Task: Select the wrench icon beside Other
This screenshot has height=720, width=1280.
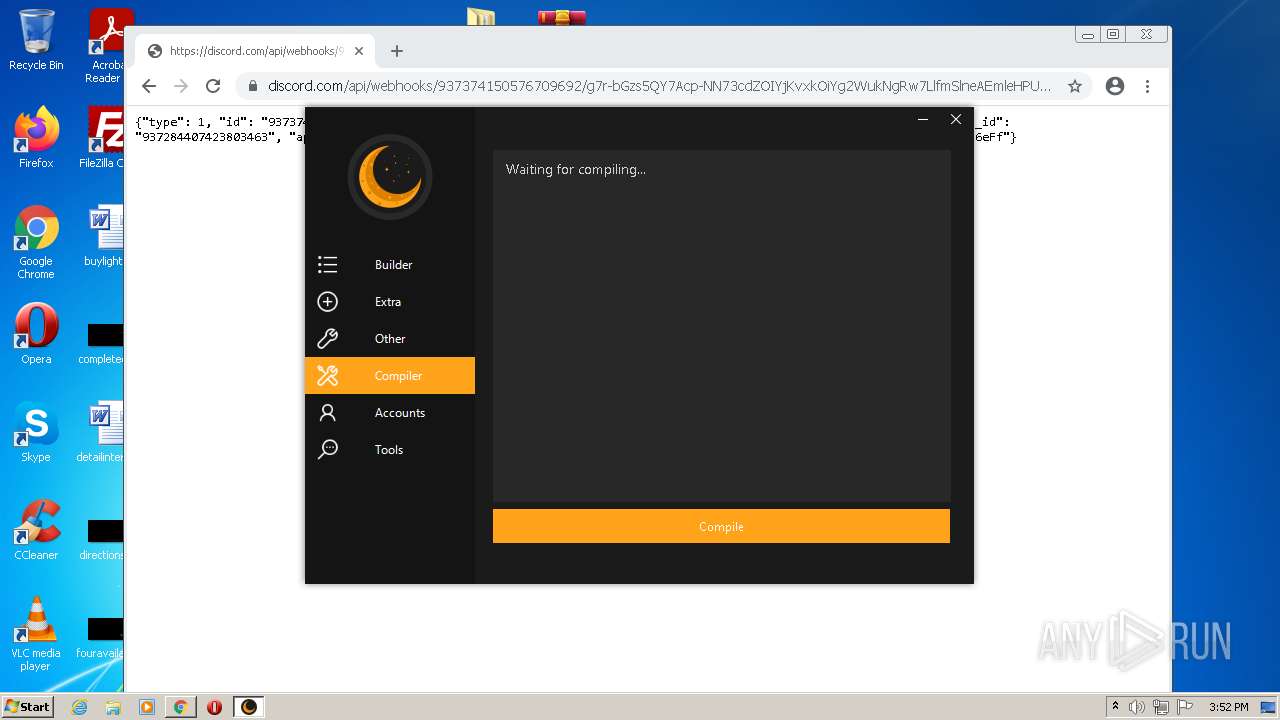Action: click(327, 339)
